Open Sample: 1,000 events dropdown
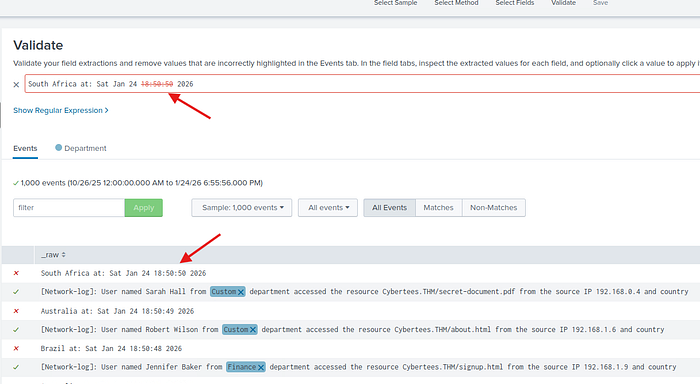Screen dimensions: 700x384 coord(242,208)
